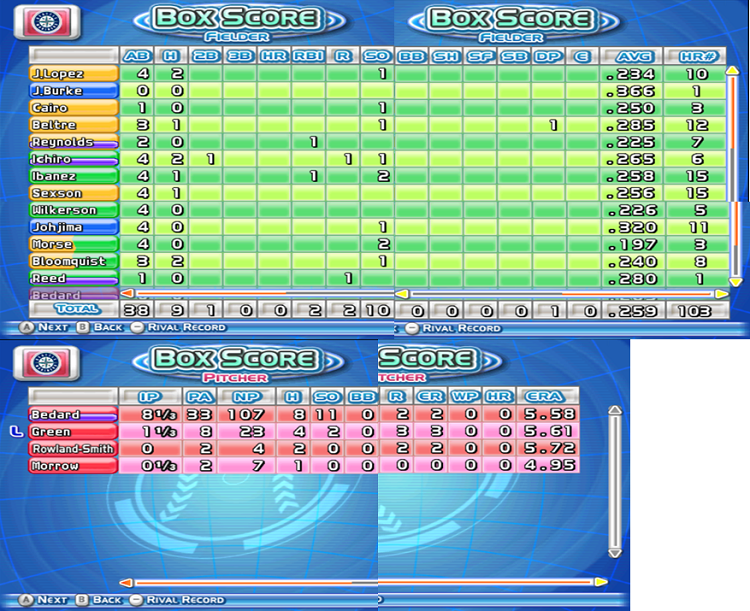Click J.Burke's .366 batting average
Viewport: 750px width, 611px height.
click(x=631, y=91)
